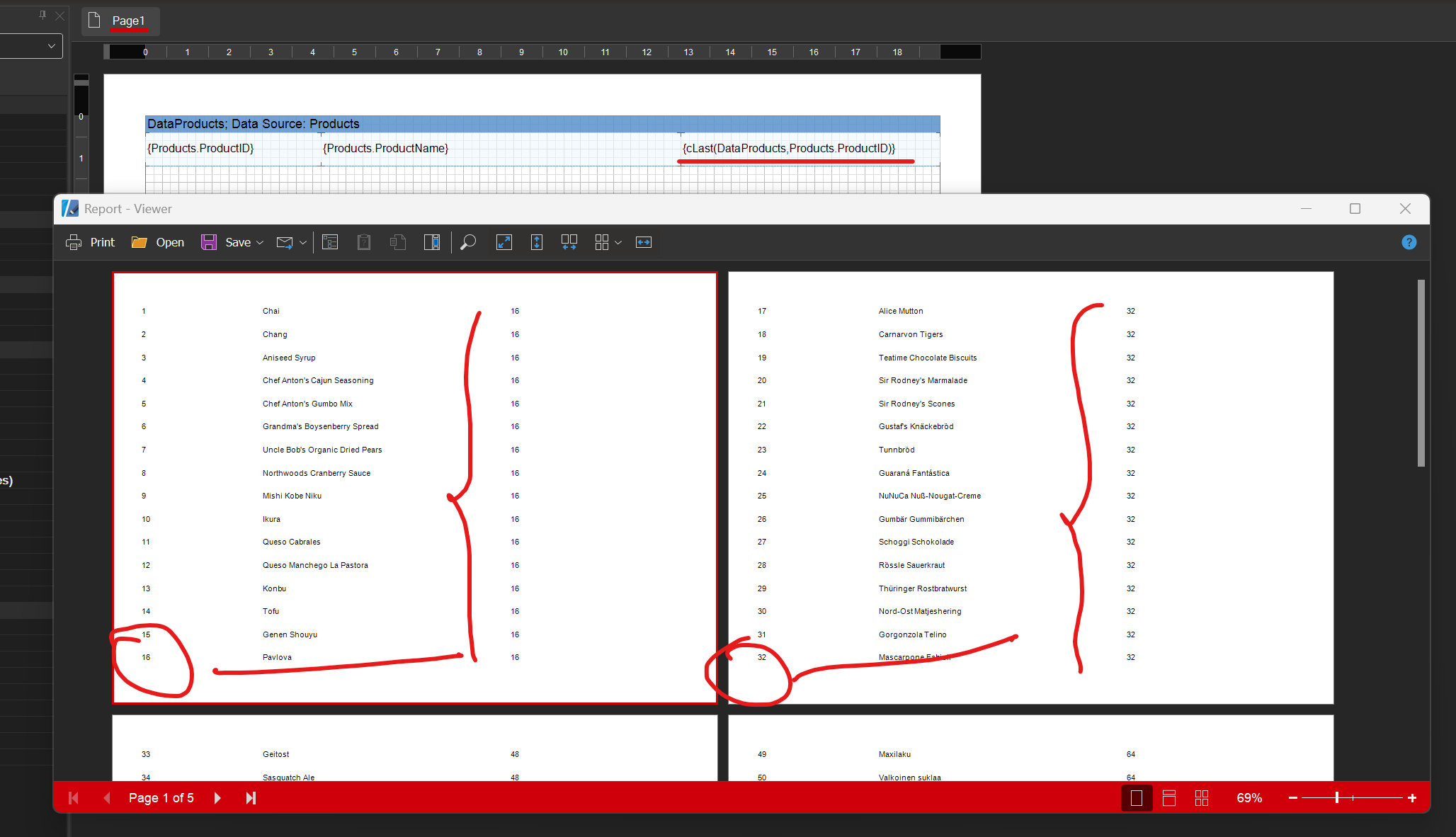Click the zoom in plus button

pos(1412,798)
